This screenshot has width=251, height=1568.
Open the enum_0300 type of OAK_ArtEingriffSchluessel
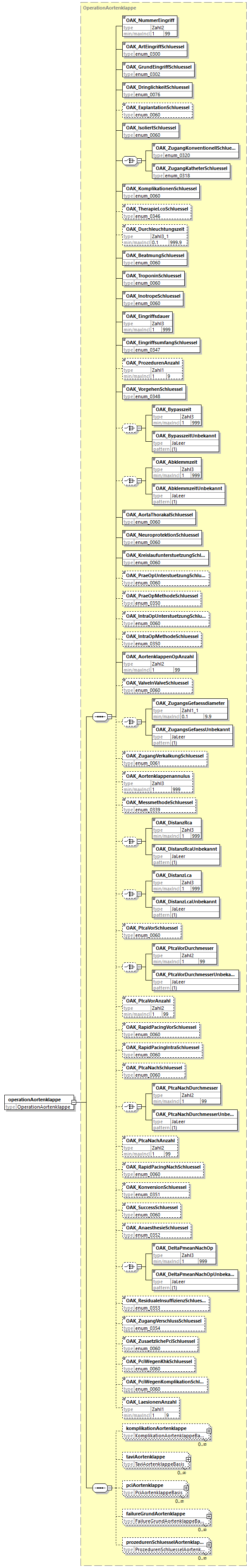click(148, 54)
